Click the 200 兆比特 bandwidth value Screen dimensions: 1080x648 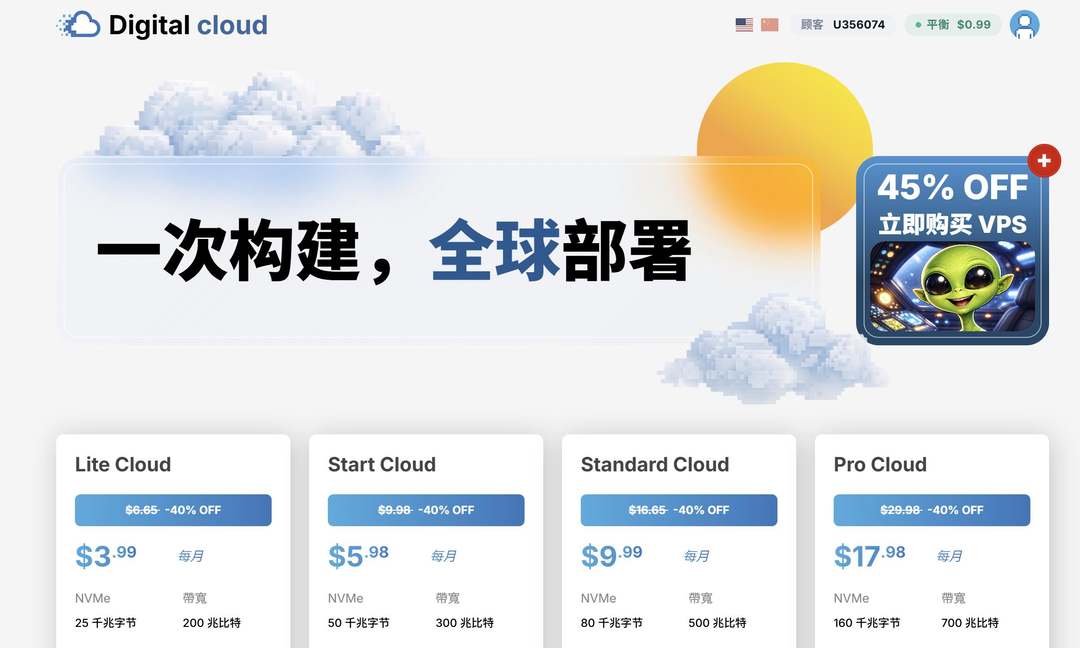tap(211, 623)
